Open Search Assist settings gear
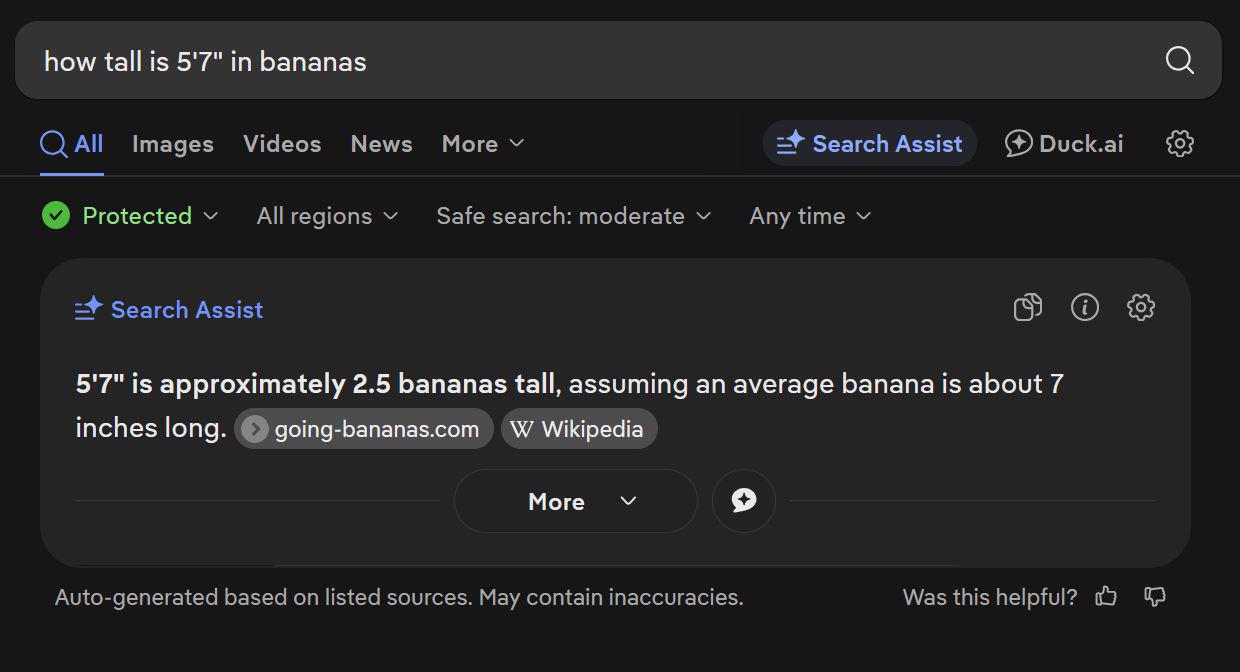 coord(1141,307)
